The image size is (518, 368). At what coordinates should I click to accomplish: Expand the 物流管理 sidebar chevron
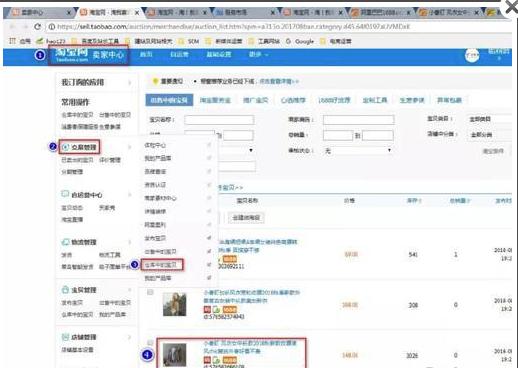click(x=130, y=242)
